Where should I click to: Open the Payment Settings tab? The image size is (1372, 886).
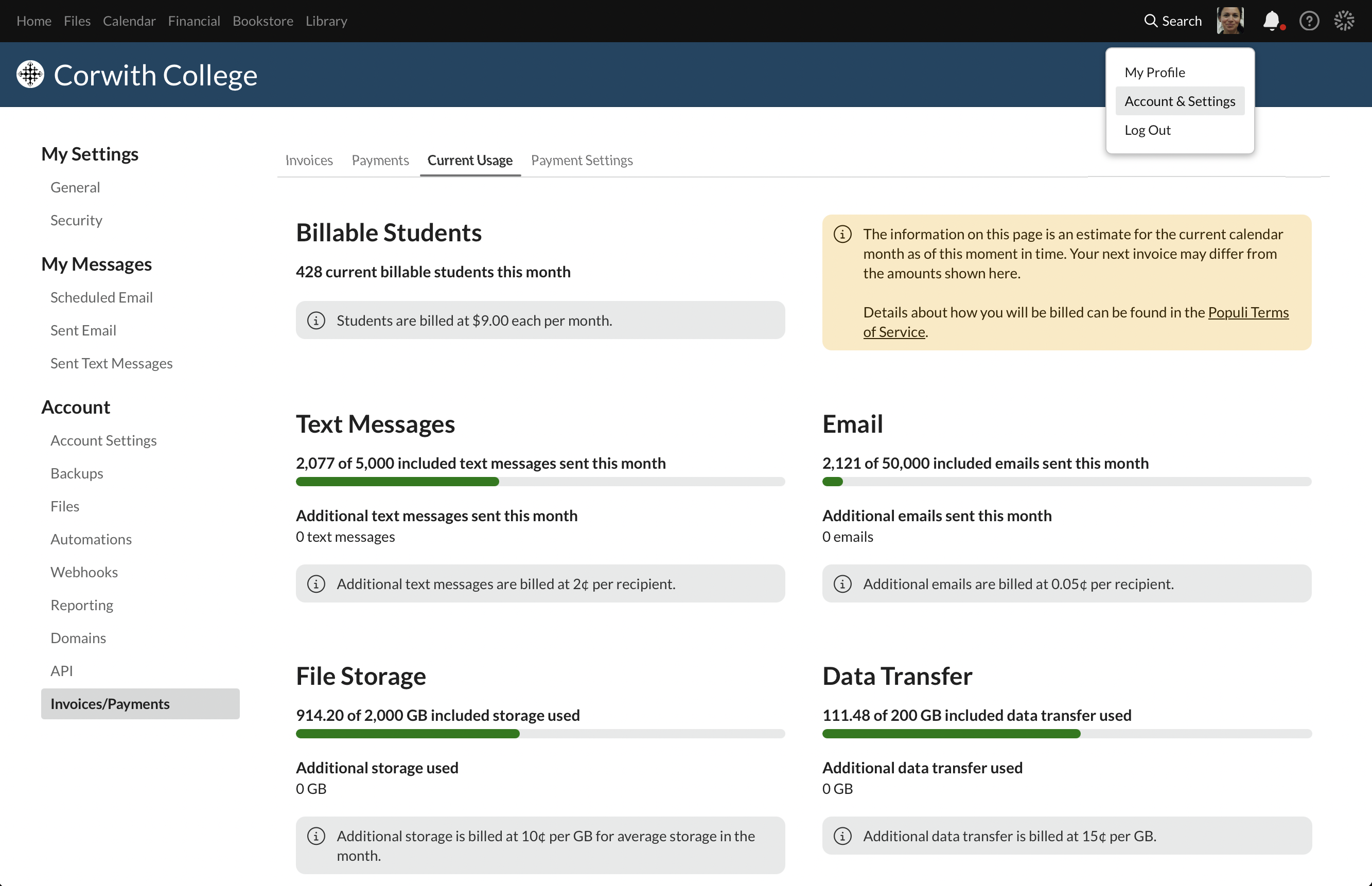(582, 161)
